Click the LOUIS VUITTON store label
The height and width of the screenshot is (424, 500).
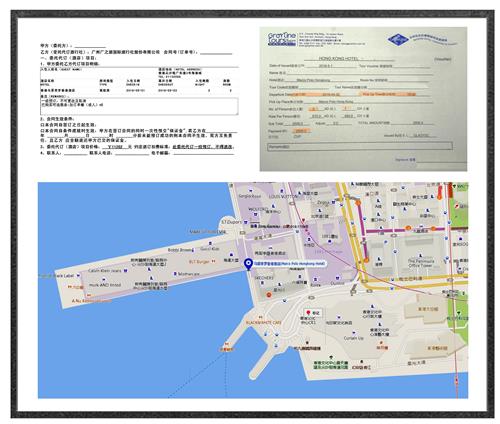283,196
